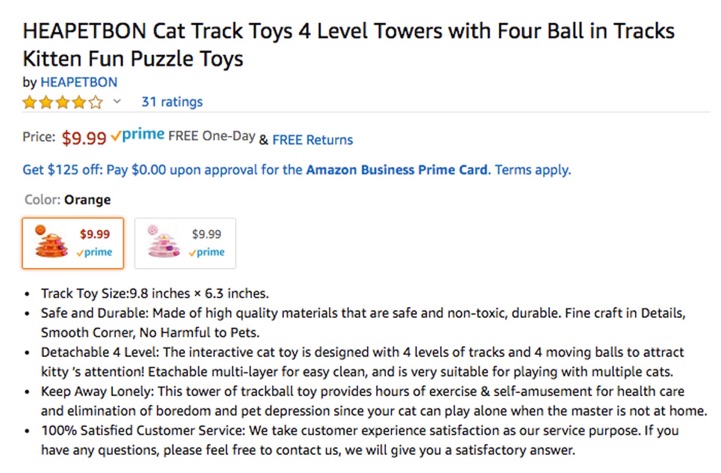Click the fifth empty star
The image size is (721, 473).
click(96, 102)
